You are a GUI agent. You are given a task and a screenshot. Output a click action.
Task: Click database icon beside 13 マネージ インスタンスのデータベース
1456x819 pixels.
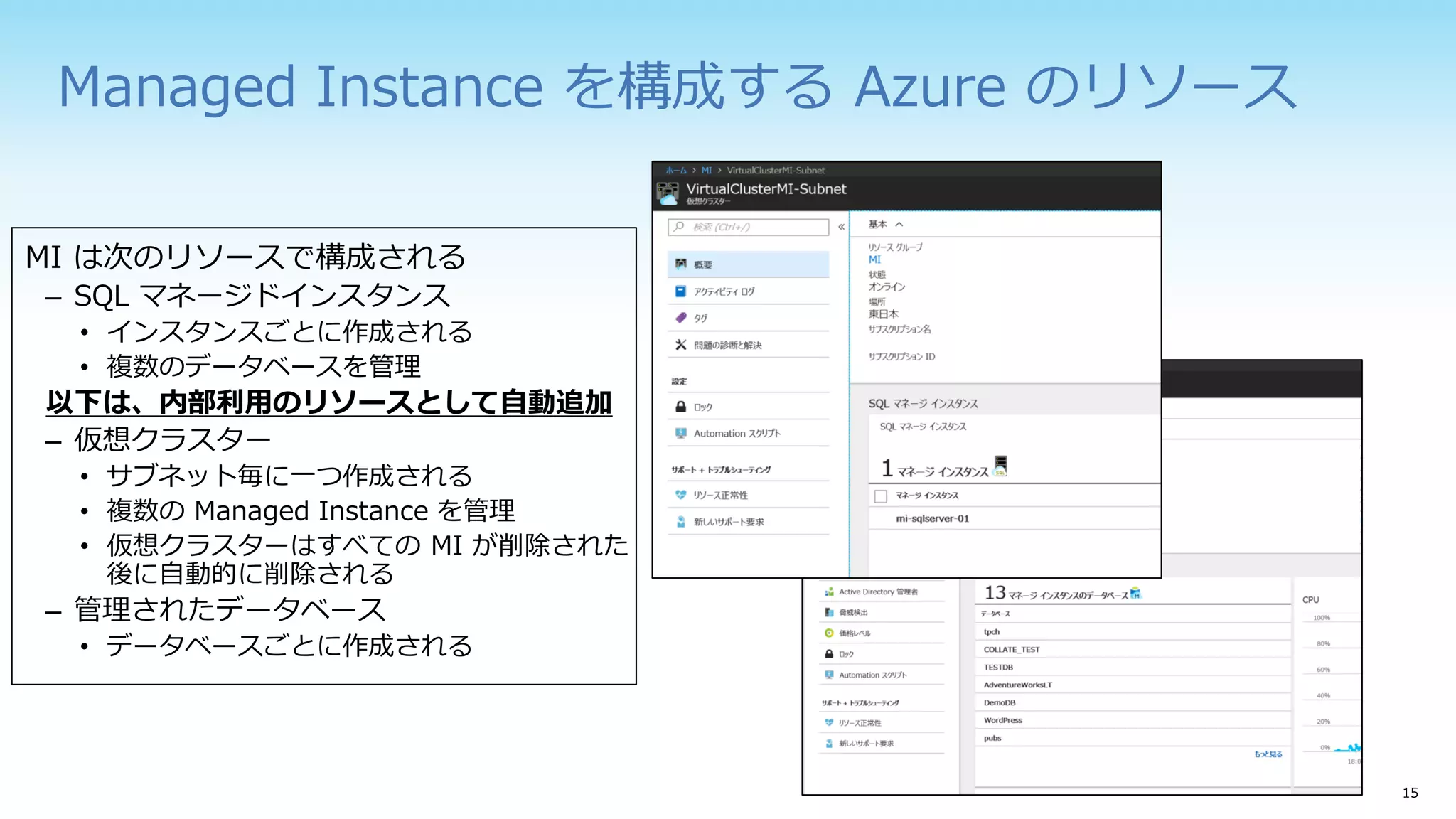click(x=1135, y=593)
